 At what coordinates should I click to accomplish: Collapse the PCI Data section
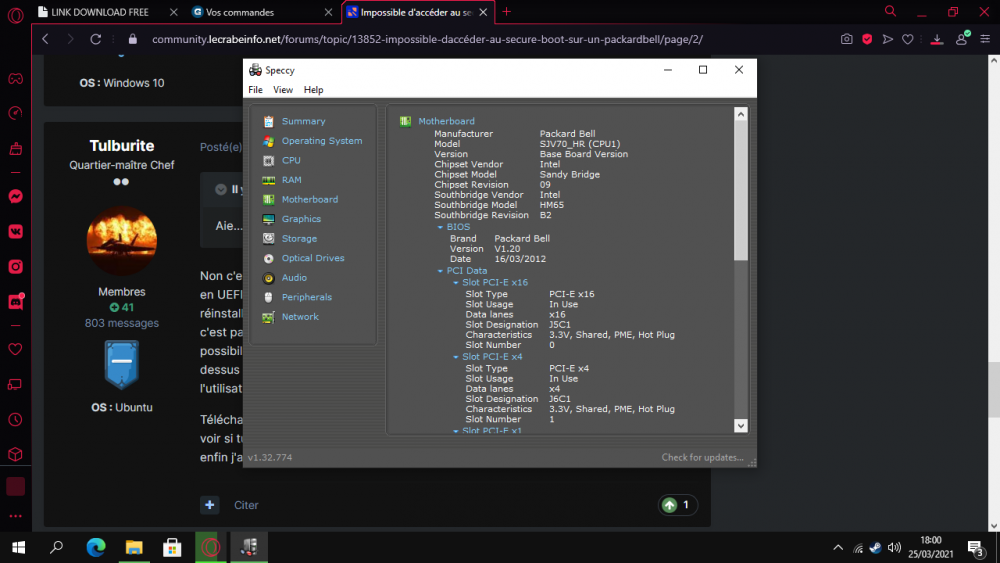tap(440, 271)
